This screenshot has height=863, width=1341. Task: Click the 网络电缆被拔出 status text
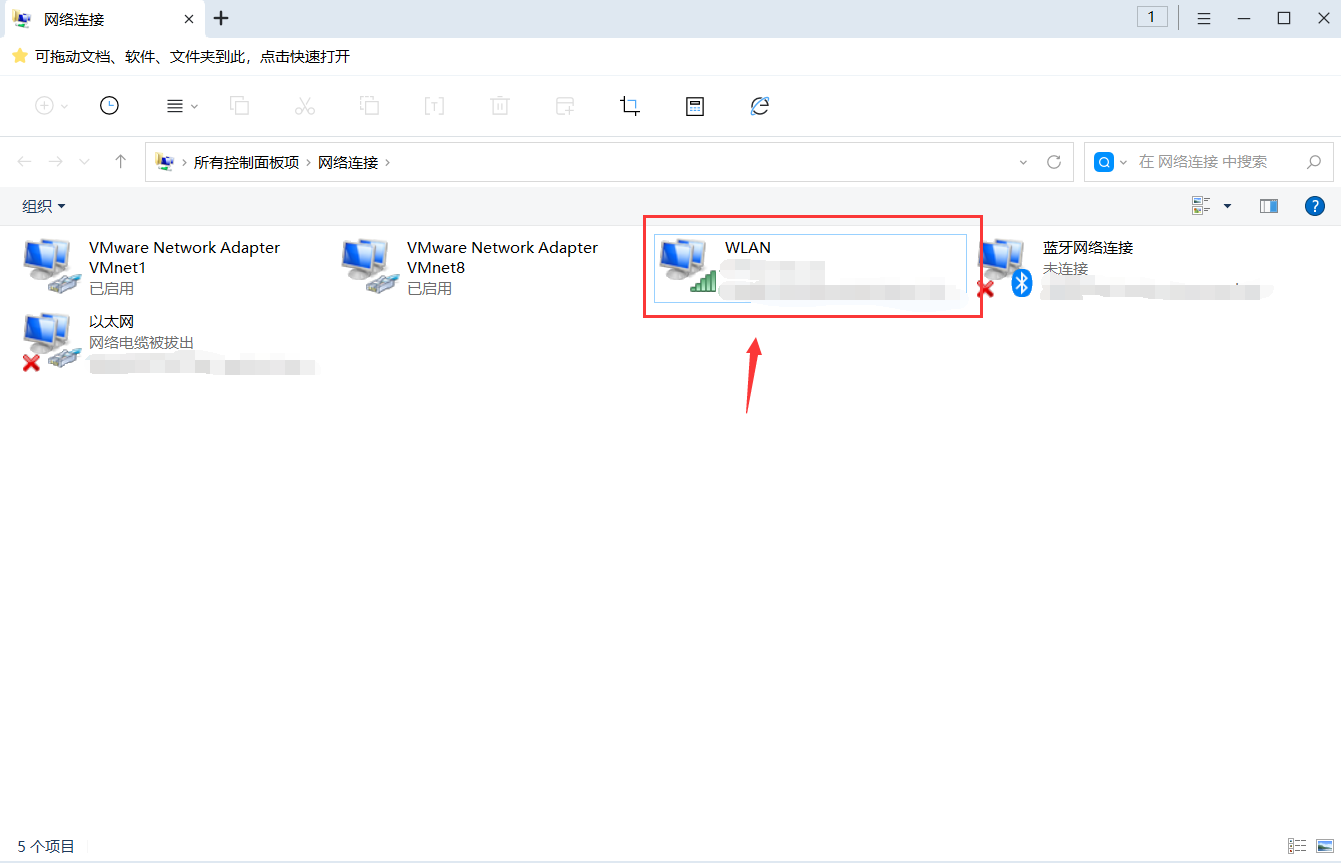coord(141,342)
